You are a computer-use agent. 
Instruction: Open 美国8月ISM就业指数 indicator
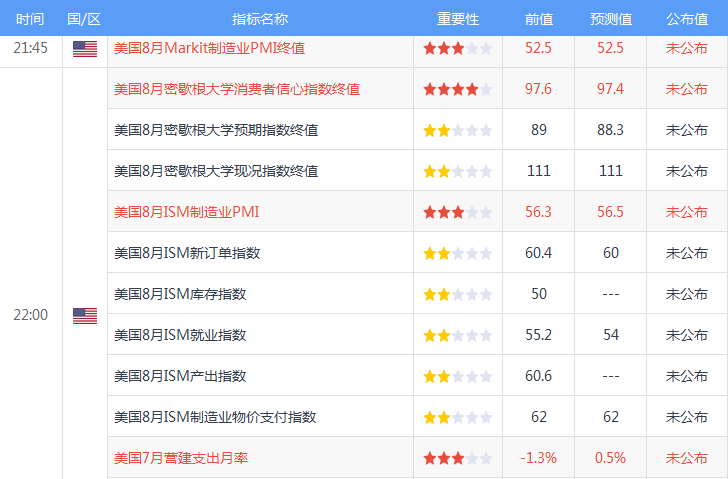(x=180, y=335)
